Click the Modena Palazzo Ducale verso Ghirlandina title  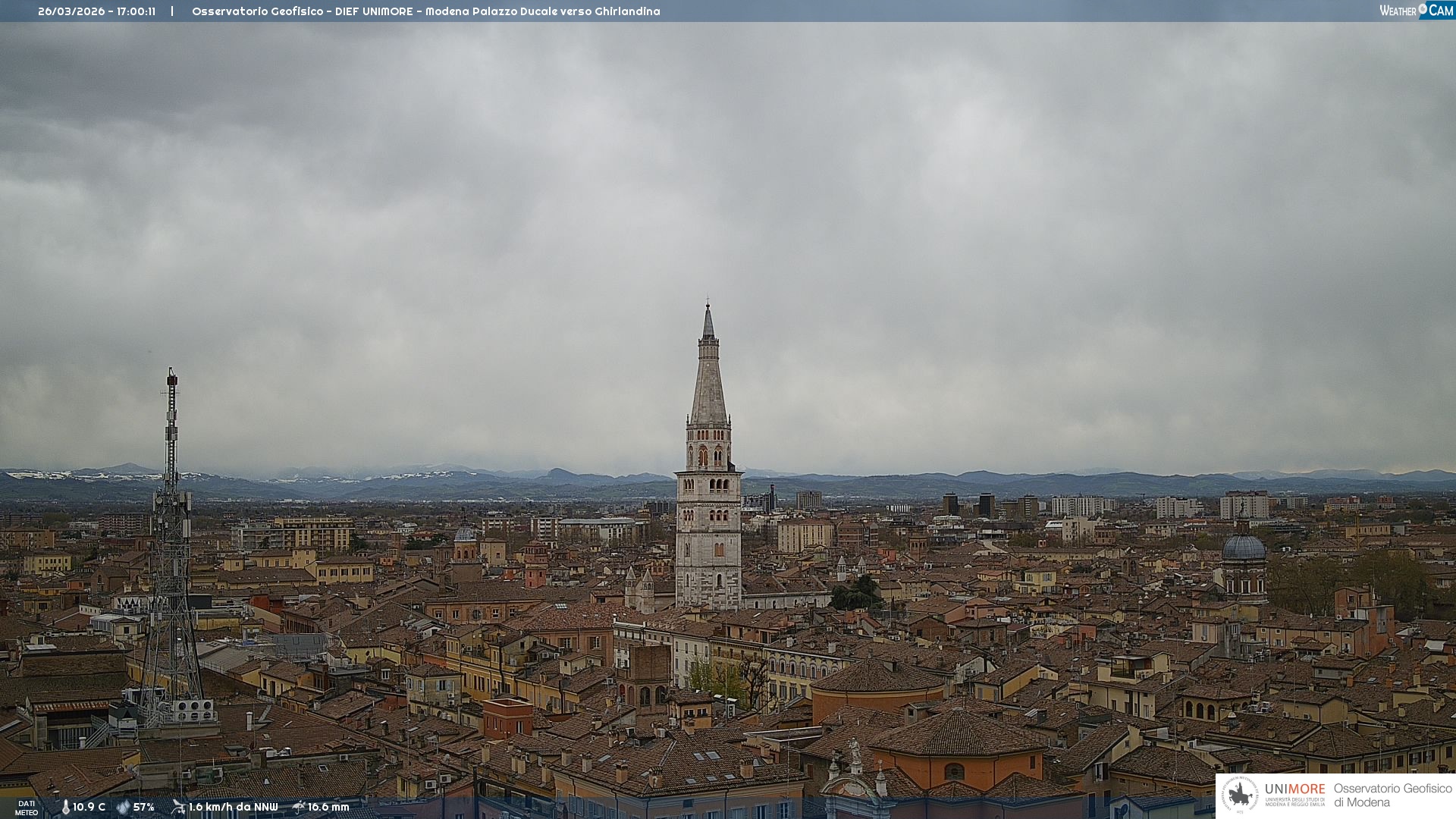pyautogui.click(x=542, y=11)
